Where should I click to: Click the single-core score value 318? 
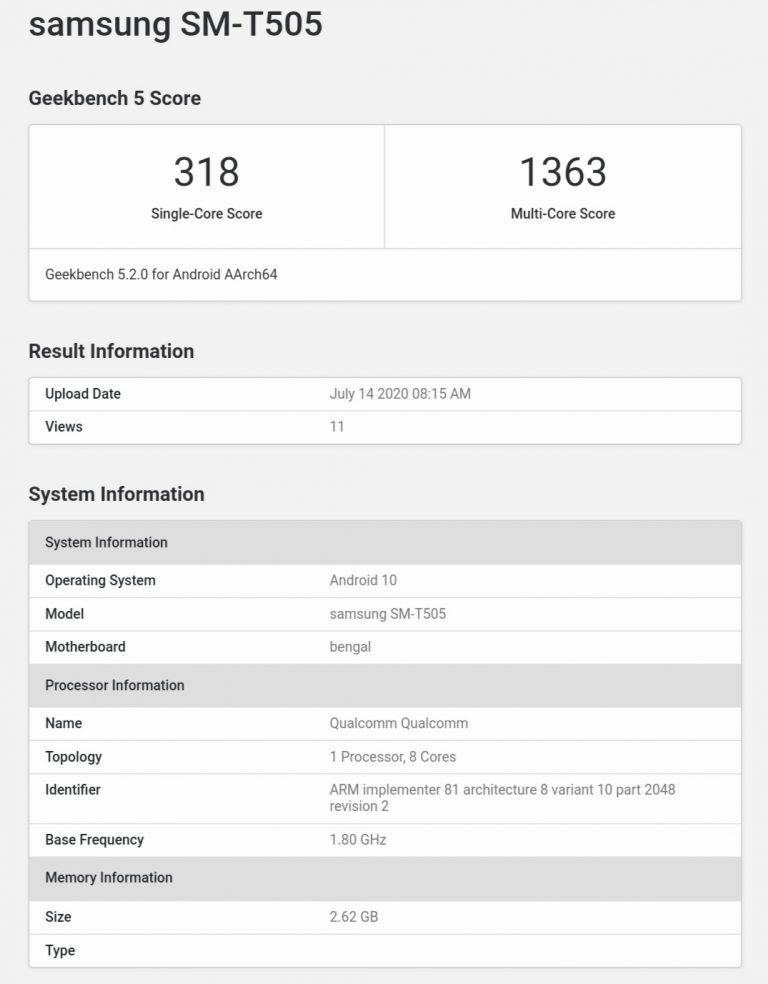click(x=206, y=171)
